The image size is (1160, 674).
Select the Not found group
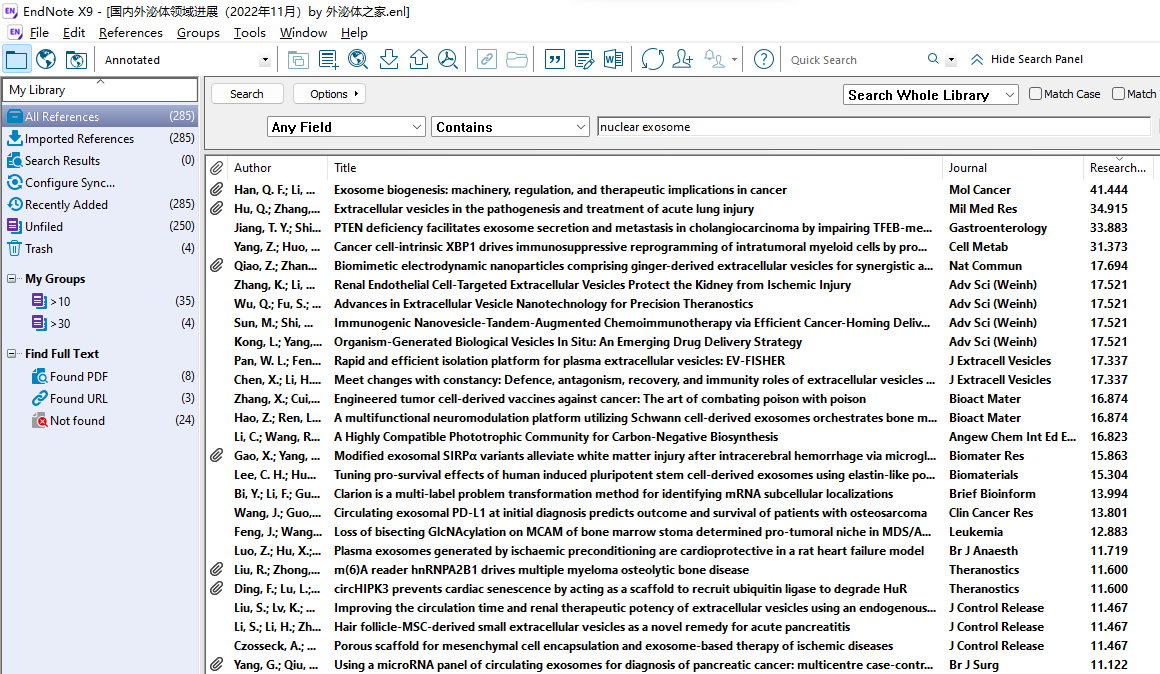point(101,420)
